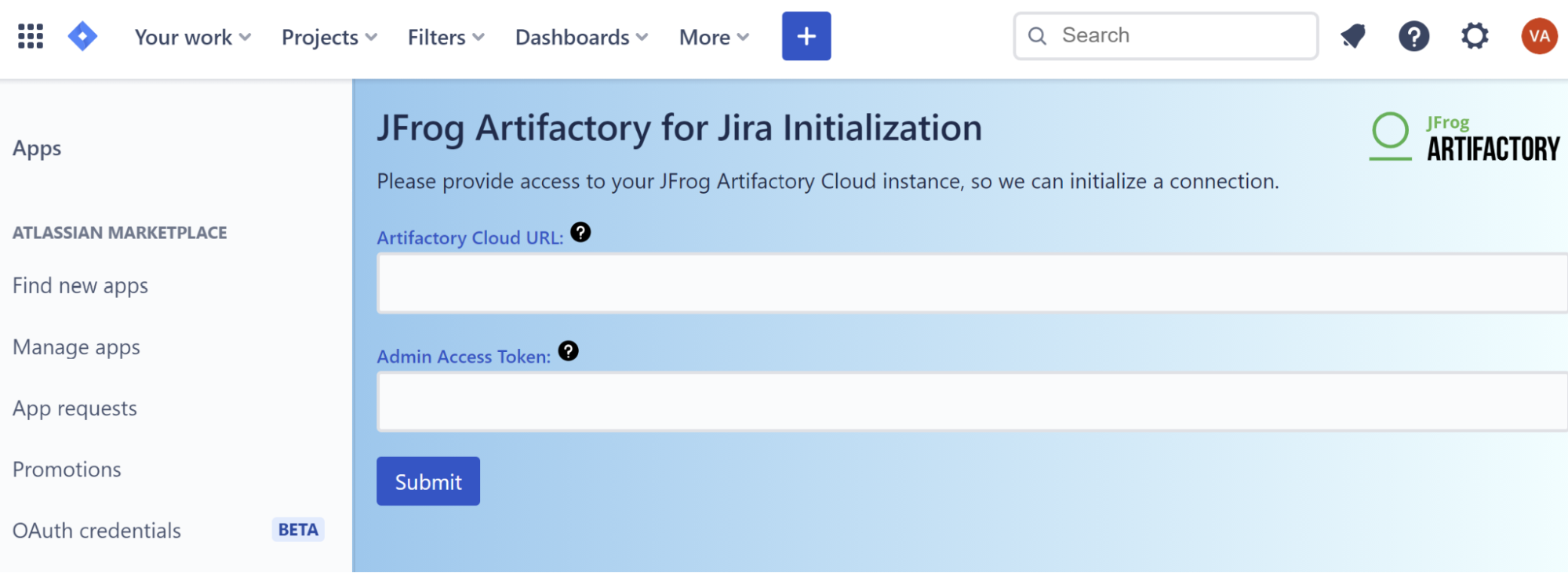Click the Submit button
This screenshot has width=1568, height=573.
pyautogui.click(x=428, y=481)
